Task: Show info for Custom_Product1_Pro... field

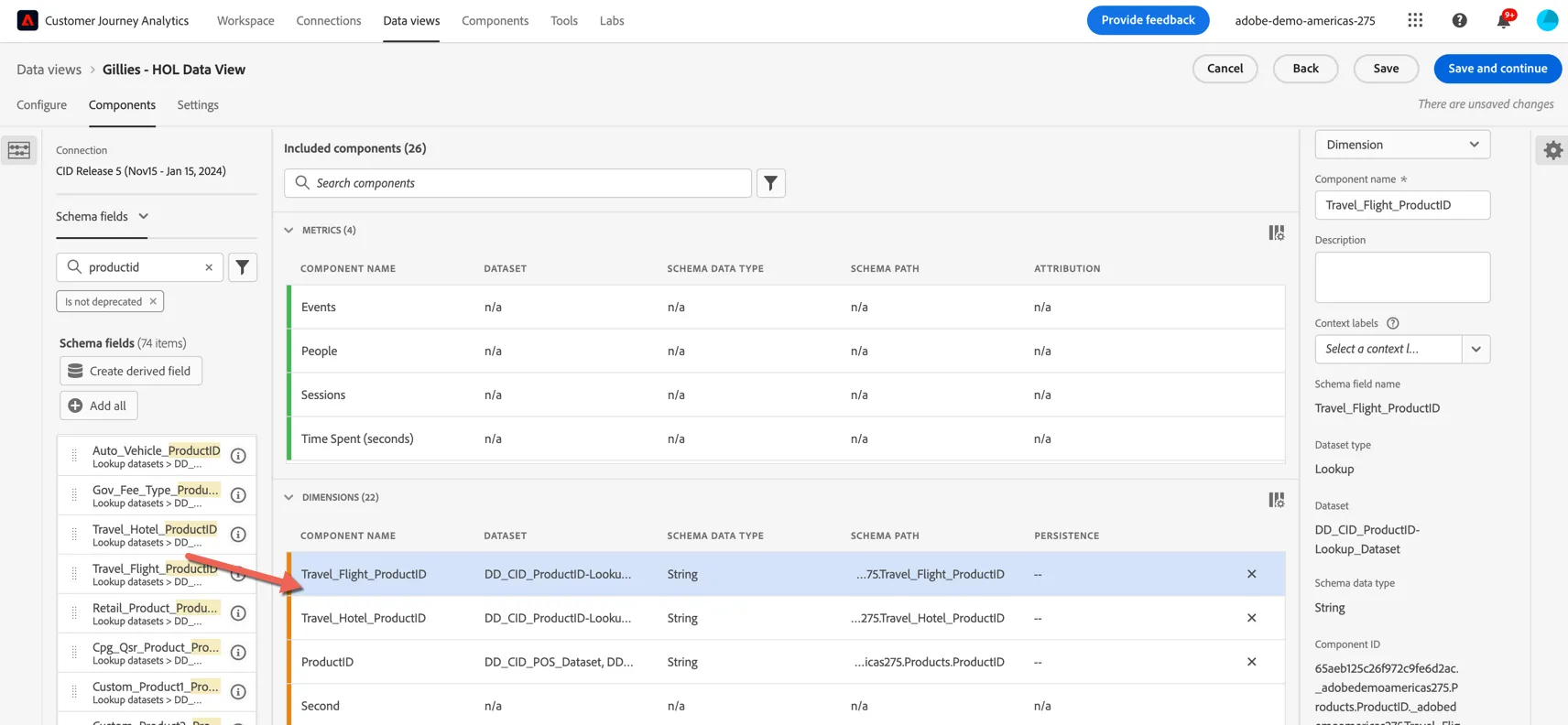Action: [238, 692]
